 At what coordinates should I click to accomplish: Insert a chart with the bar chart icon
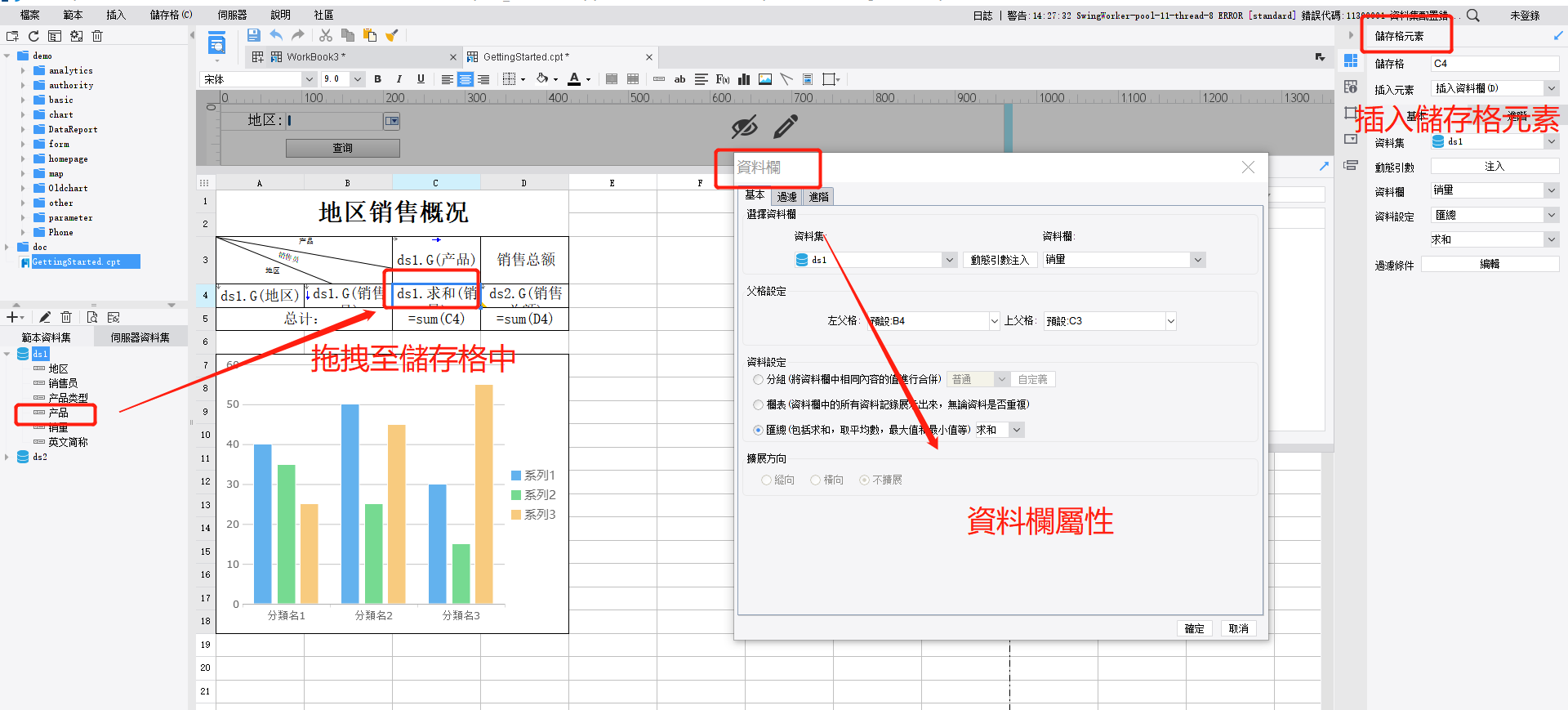(x=744, y=79)
